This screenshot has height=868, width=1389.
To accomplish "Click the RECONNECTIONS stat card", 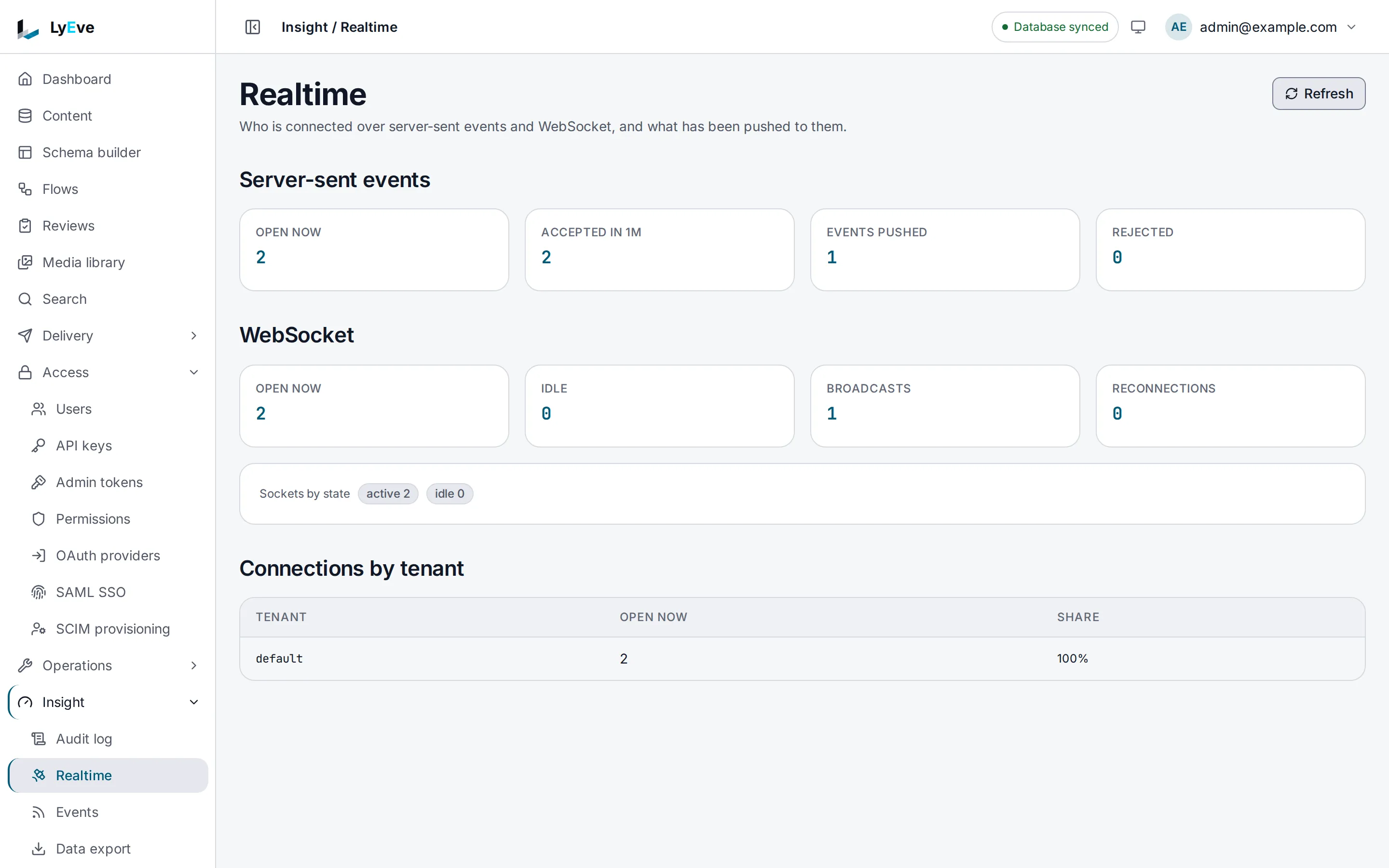I will click(1230, 406).
